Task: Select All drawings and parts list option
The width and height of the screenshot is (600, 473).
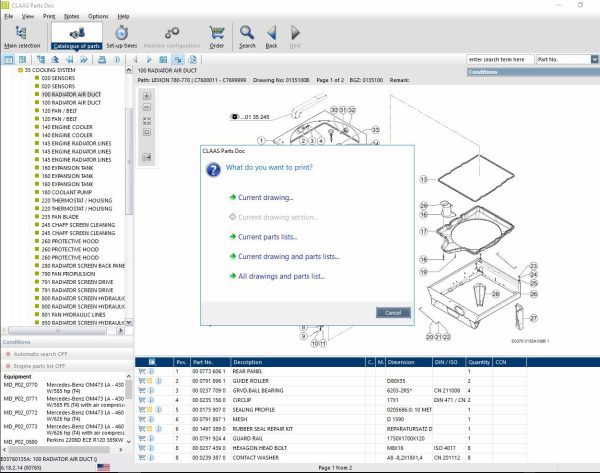Action: click(281, 275)
